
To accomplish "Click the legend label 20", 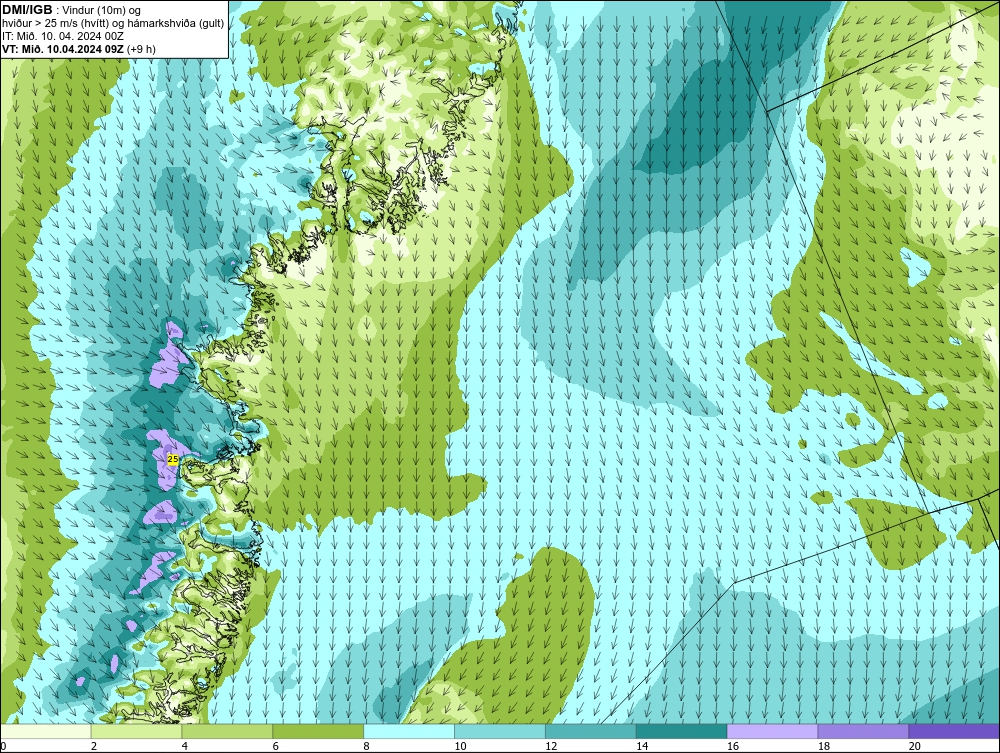I will (x=915, y=746).
